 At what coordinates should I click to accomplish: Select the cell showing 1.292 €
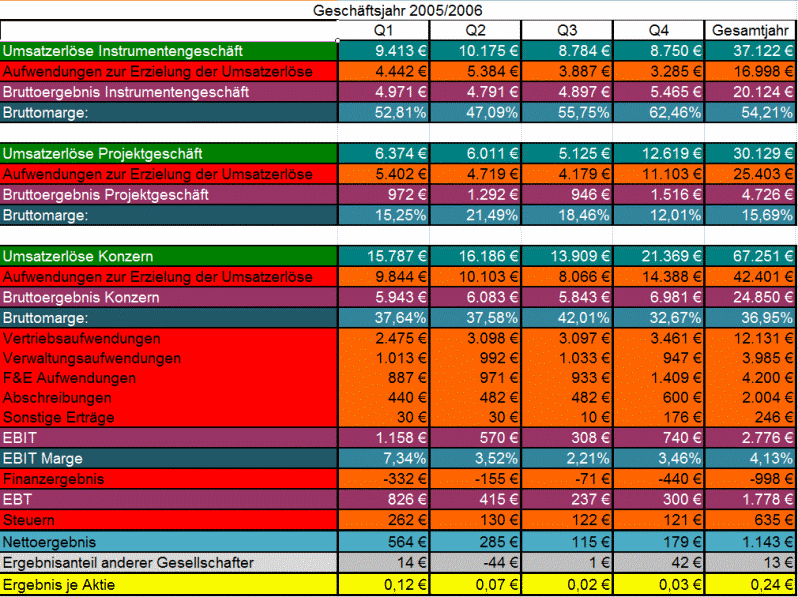pyautogui.click(x=475, y=194)
